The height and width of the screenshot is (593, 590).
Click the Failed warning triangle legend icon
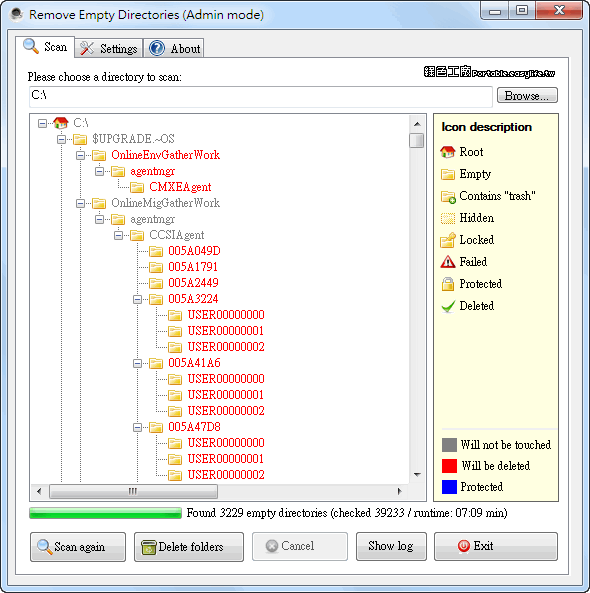448,262
